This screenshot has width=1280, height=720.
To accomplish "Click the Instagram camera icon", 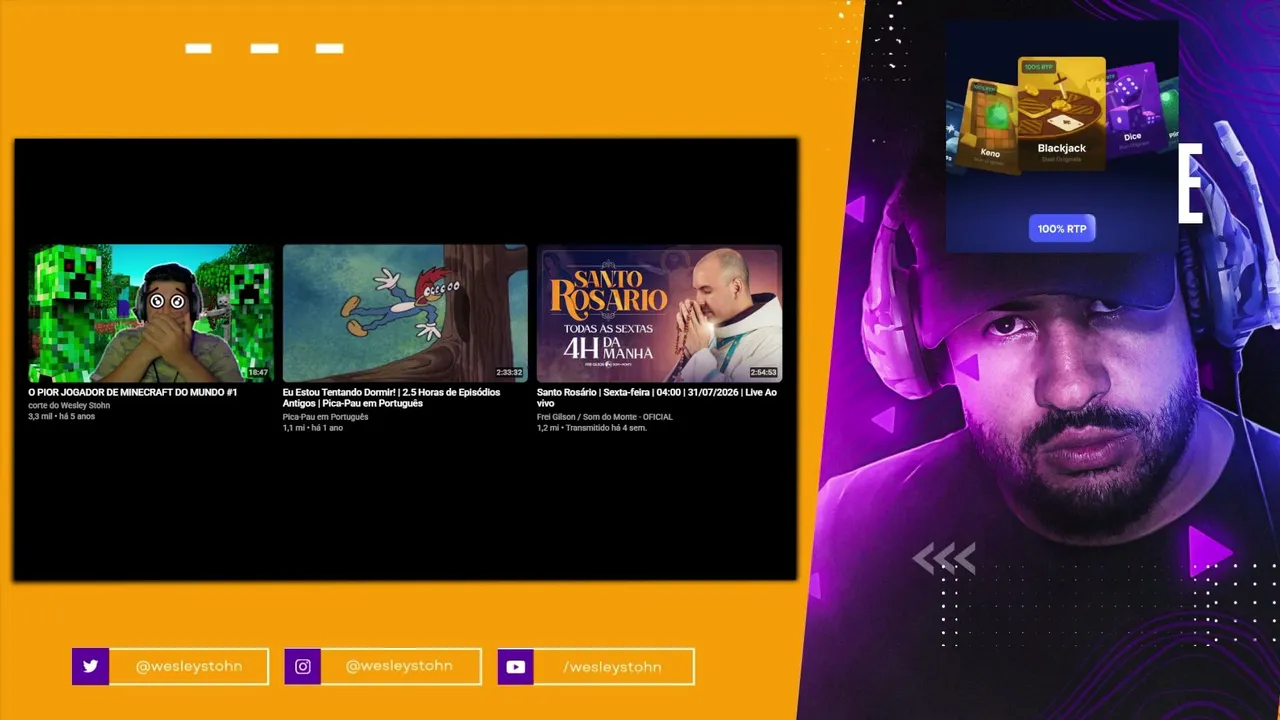I will [x=302, y=666].
